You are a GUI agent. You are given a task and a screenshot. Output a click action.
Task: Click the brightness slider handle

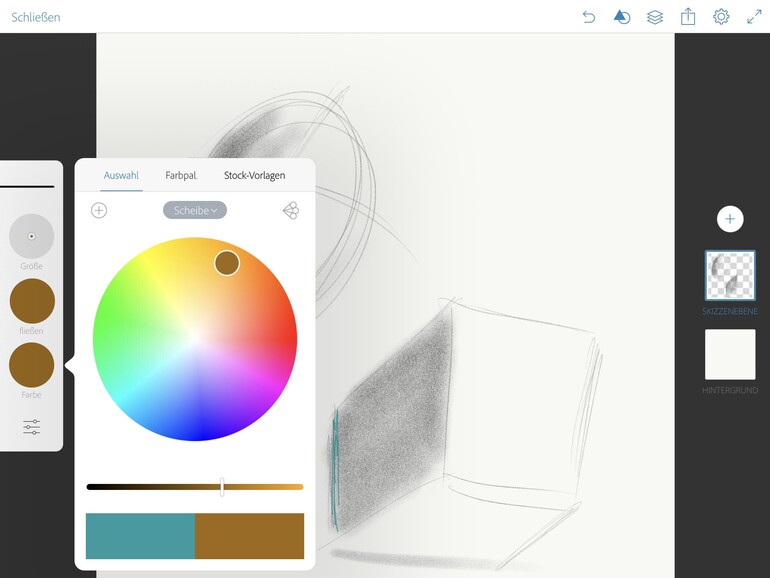[x=222, y=487]
